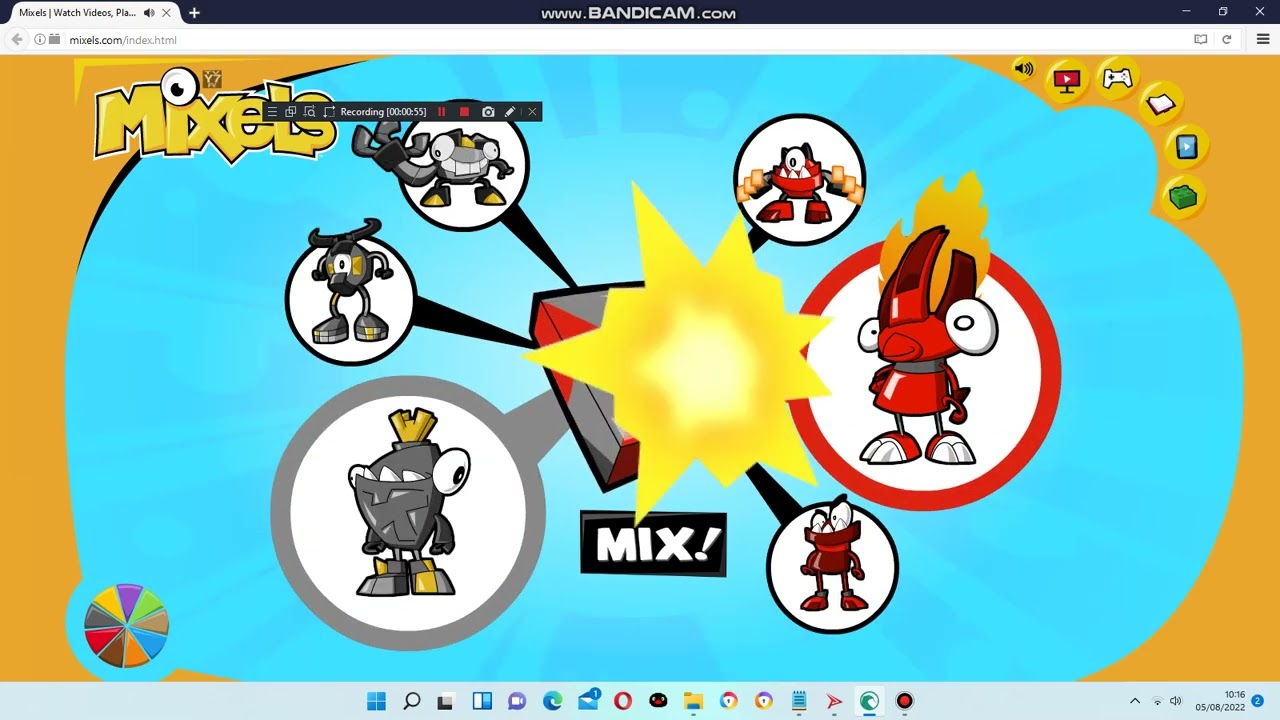Open File Explorer from the taskbar
The width and height of the screenshot is (1280, 720).
[x=693, y=701]
